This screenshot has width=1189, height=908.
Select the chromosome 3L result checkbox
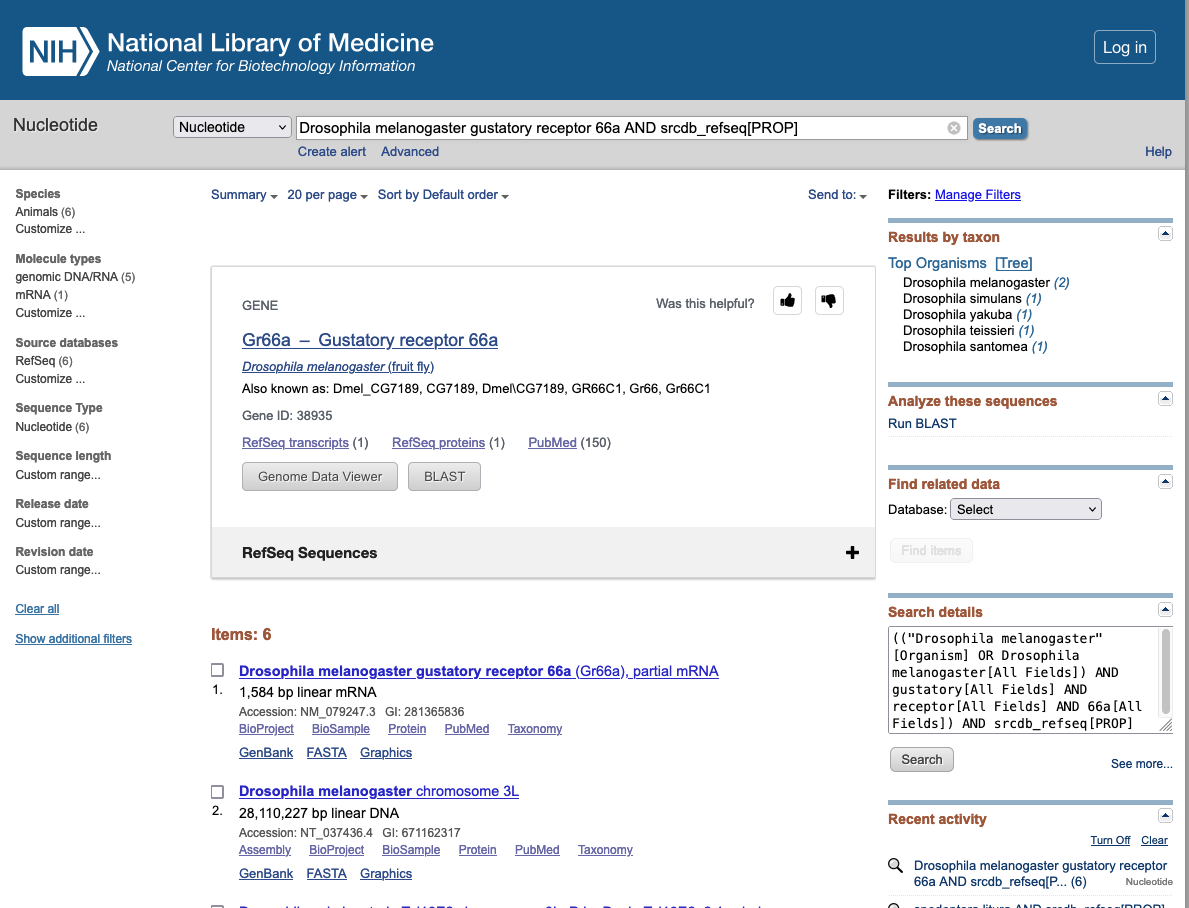(218, 791)
